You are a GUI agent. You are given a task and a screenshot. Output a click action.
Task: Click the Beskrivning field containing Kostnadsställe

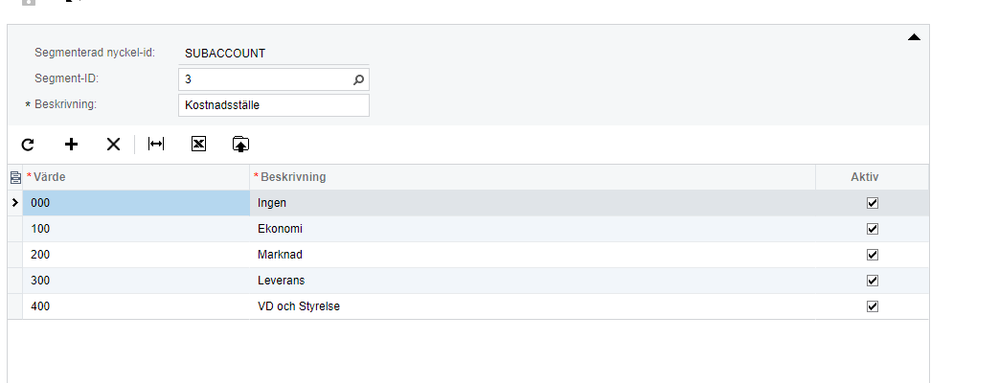[x=273, y=106]
